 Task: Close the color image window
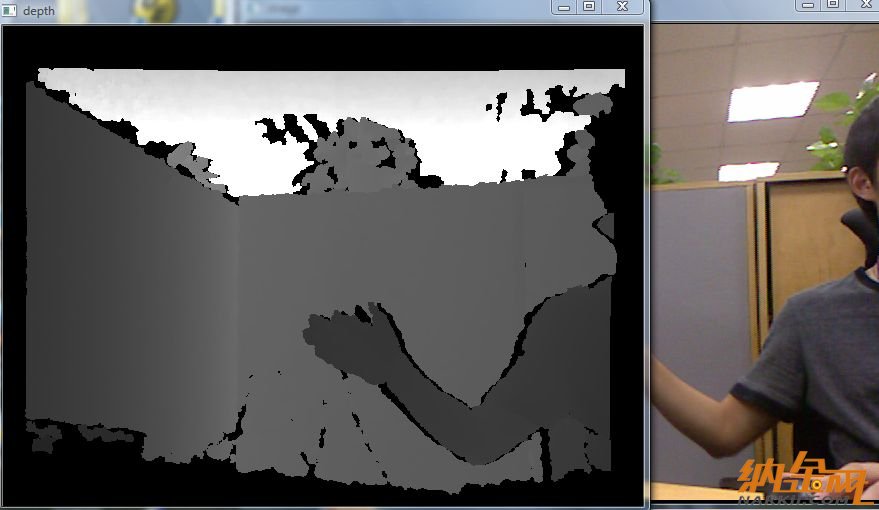(x=864, y=5)
